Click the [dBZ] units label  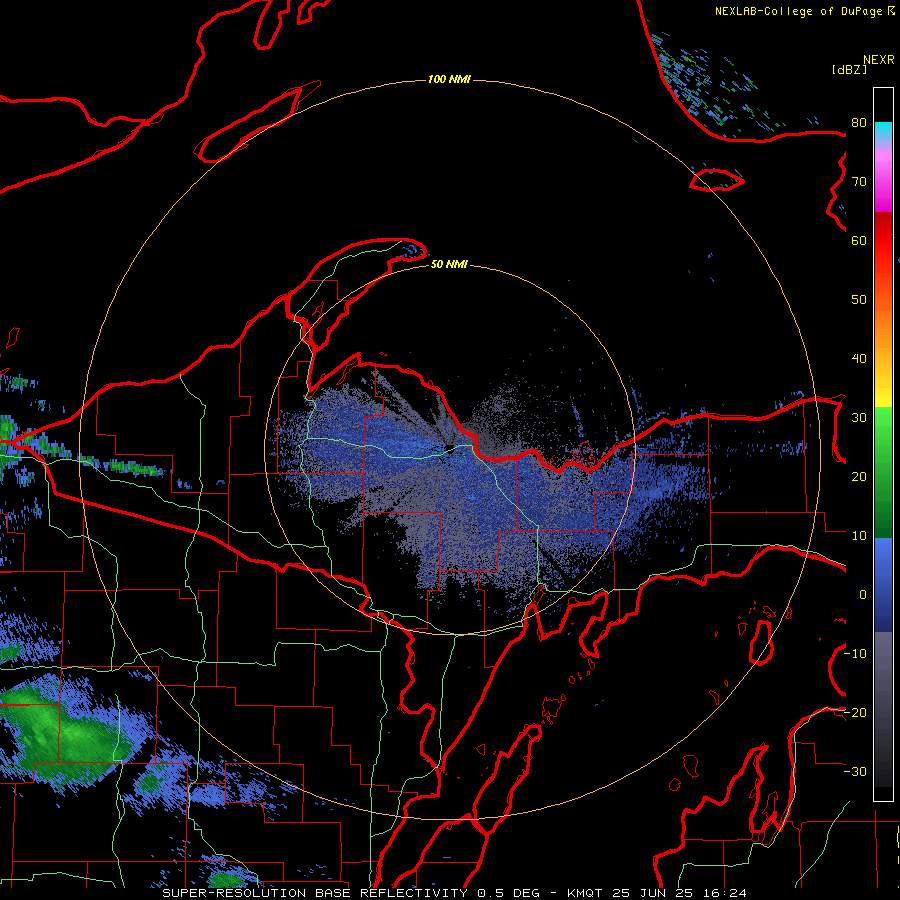pos(849,70)
